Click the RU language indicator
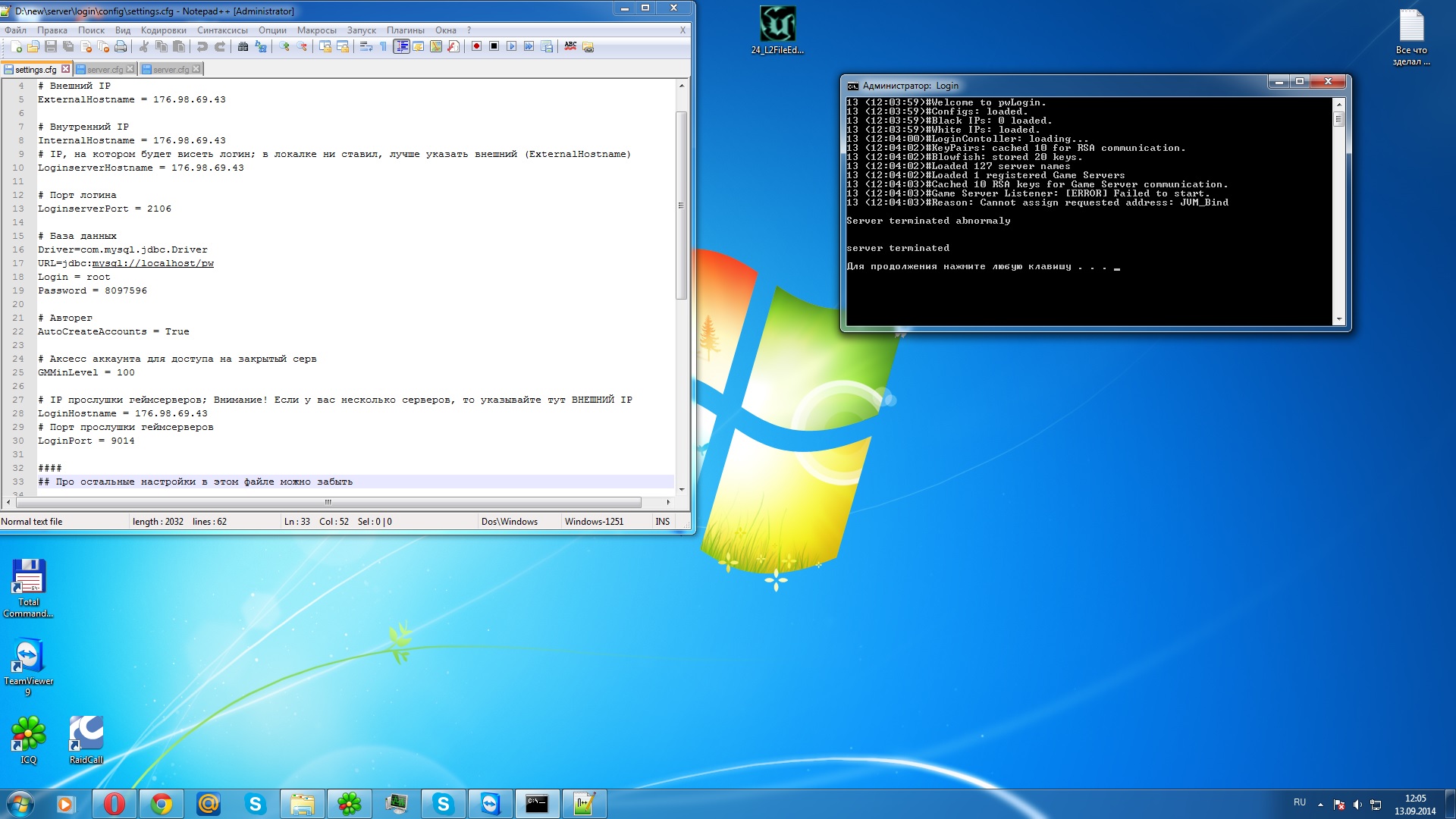 click(1300, 802)
